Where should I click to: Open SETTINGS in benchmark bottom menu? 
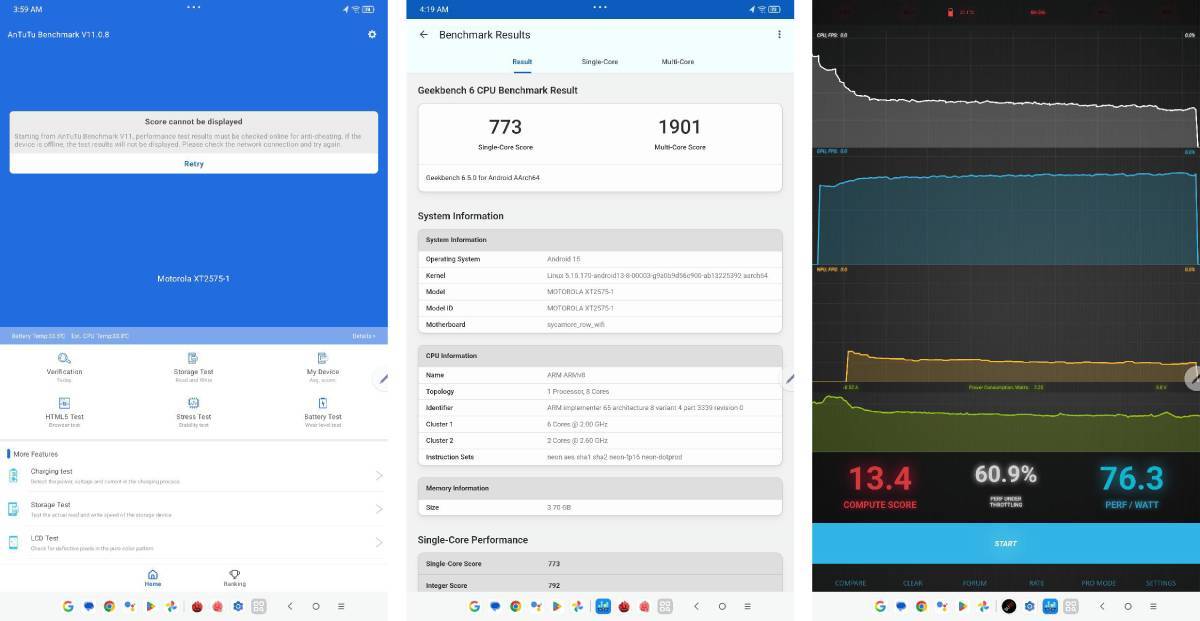click(x=1160, y=583)
